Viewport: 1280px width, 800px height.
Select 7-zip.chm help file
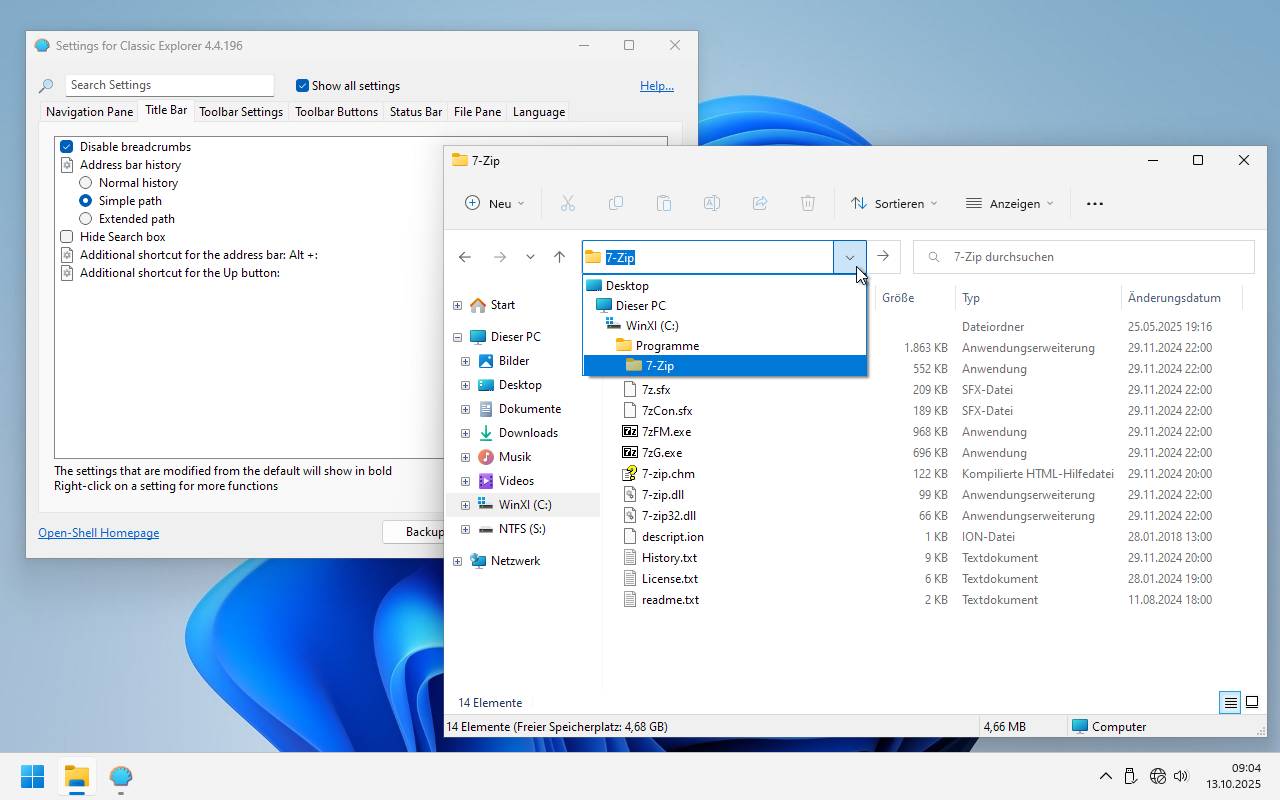(668, 474)
